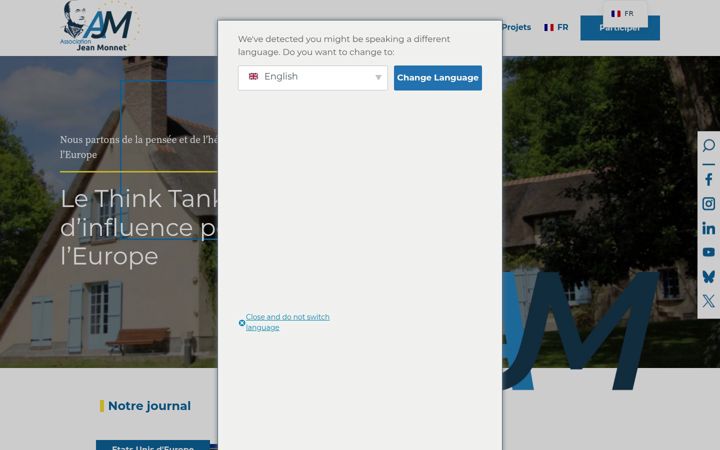Open the Bluesky butterfly icon
This screenshot has height=450, width=720.
coord(709,276)
